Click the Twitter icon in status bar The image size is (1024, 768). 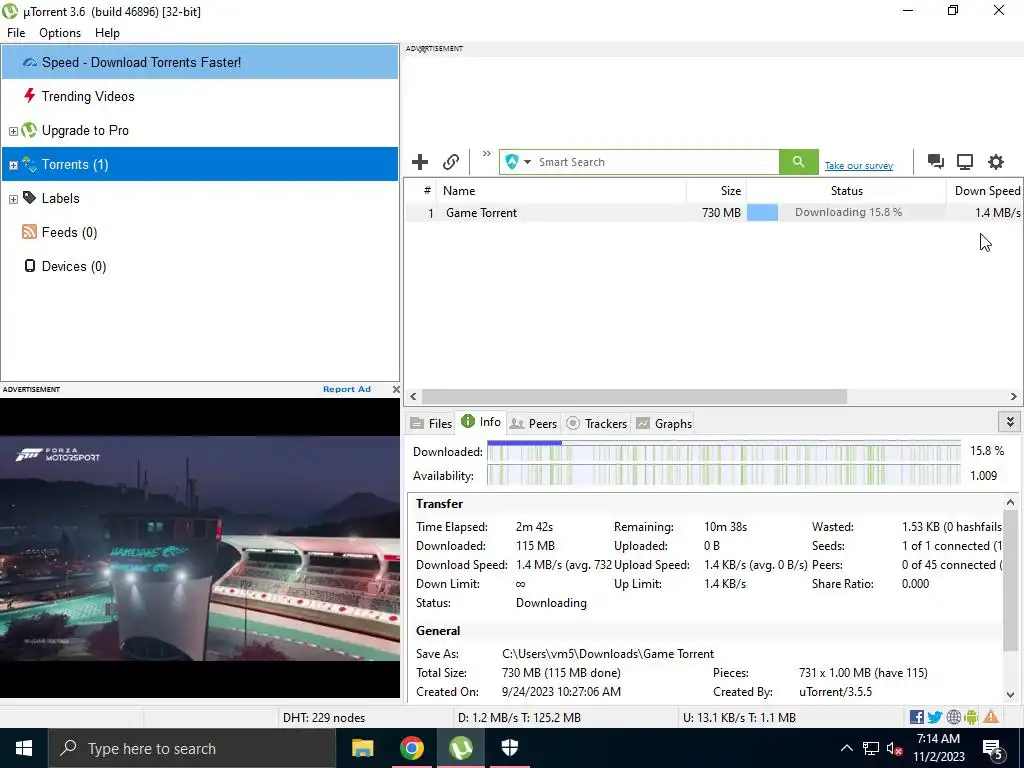(935, 717)
